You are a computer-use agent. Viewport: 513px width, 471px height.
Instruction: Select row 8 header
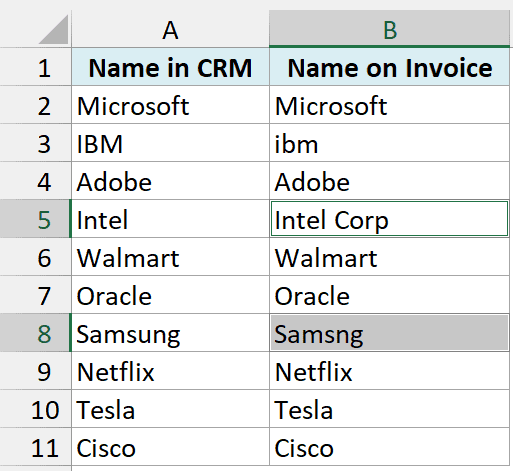[x=35, y=333]
